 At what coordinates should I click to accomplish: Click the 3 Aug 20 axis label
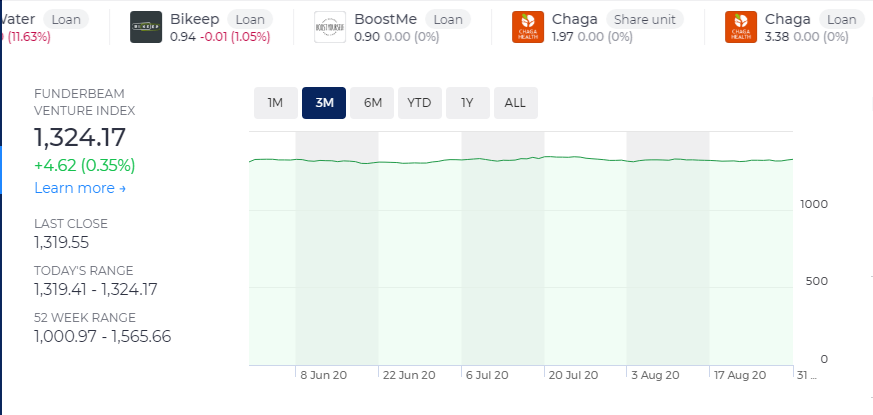point(655,375)
